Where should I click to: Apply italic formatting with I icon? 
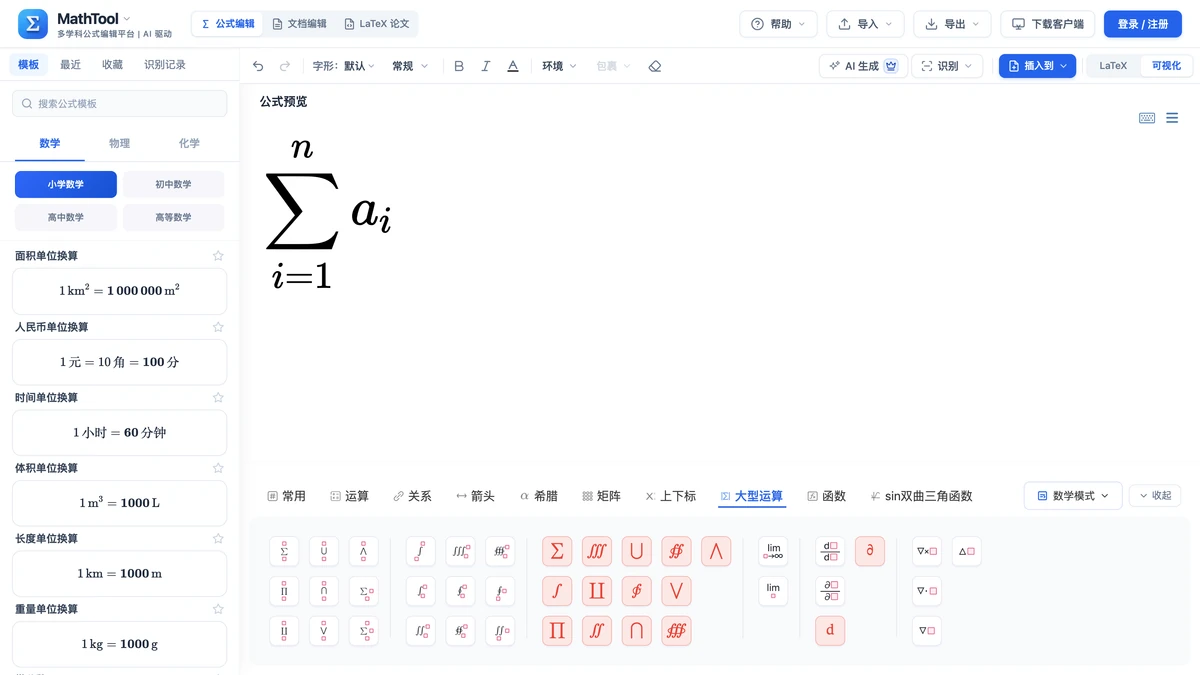tap(486, 66)
